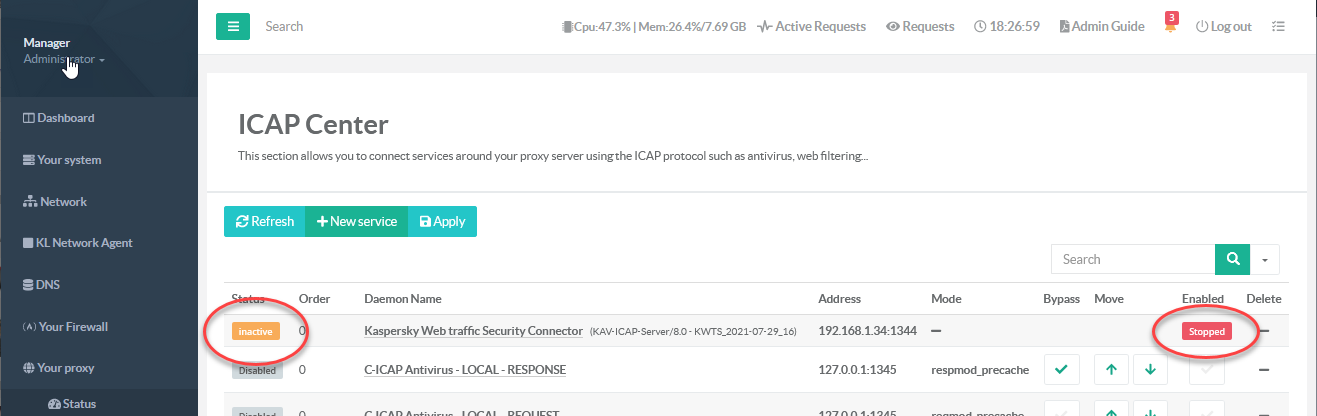Toggle the sidebar with the hamburger button
Image resolution: width=1317 pixels, height=416 pixels.
click(232, 26)
